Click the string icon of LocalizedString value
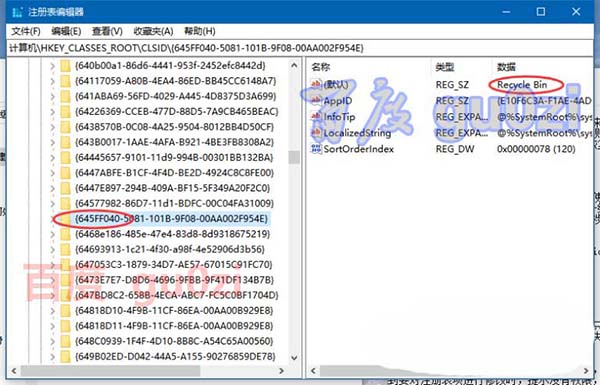Viewport: 600px width, 385px height. (x=316, y=133)
